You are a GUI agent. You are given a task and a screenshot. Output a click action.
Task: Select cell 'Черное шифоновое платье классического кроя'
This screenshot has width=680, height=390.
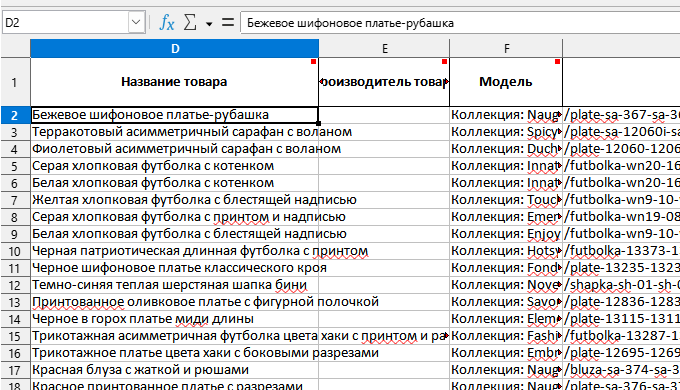pyautogui.click(x=174, y=268)
